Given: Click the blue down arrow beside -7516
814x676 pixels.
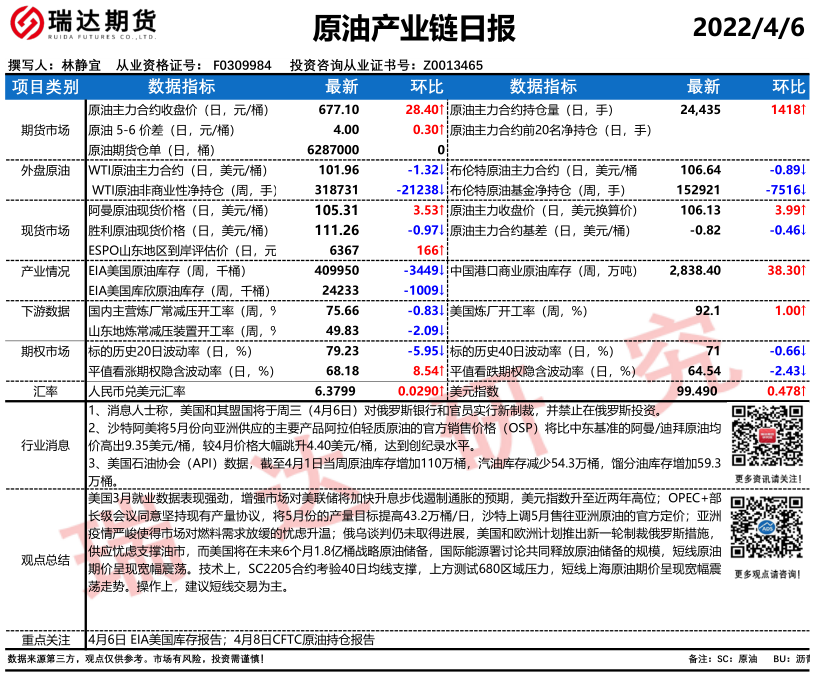Looking at the screenshot, I should pos(803,189).
